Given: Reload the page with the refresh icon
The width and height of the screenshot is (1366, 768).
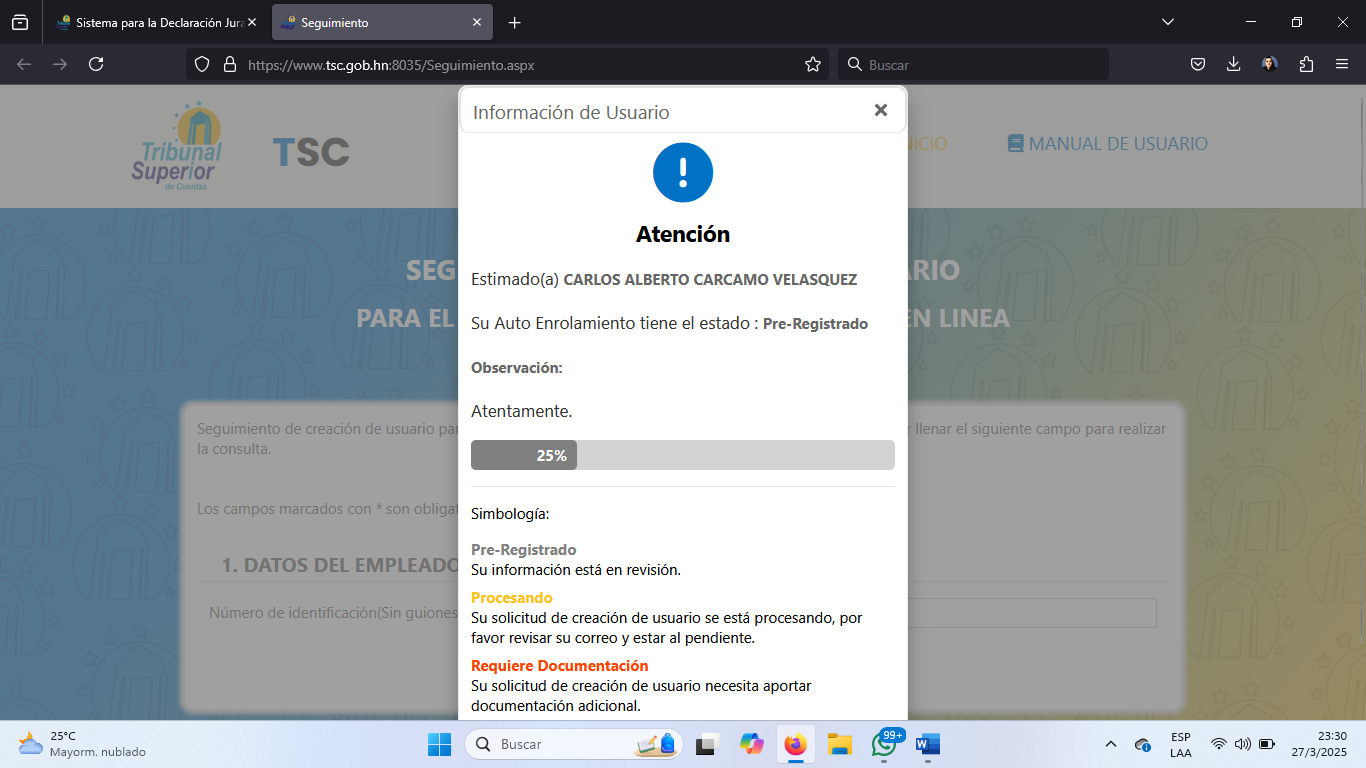Looking at the screenshot, I should (x=96, y=64).
